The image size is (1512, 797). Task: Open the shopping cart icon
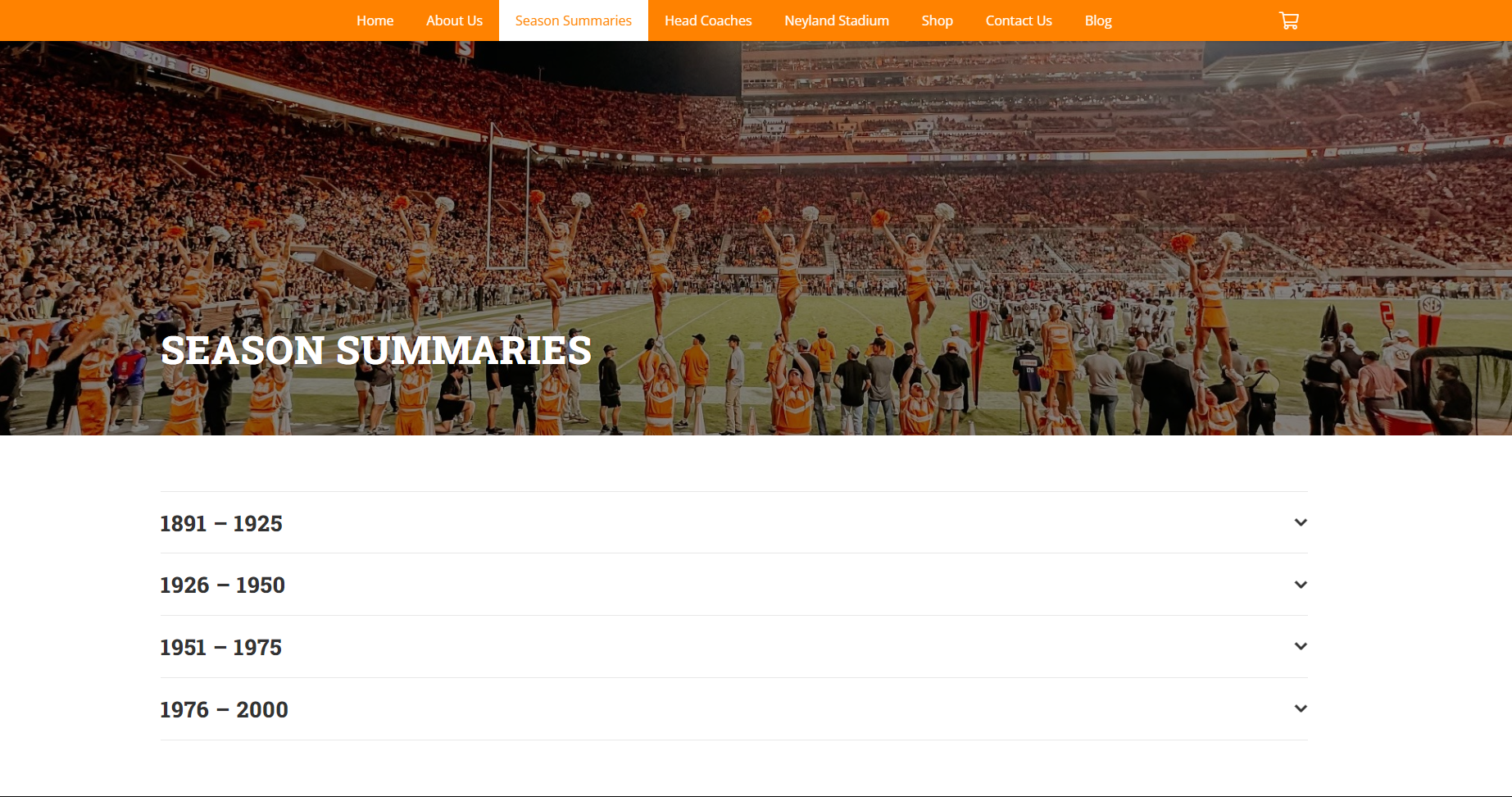tap(1289, 20)
